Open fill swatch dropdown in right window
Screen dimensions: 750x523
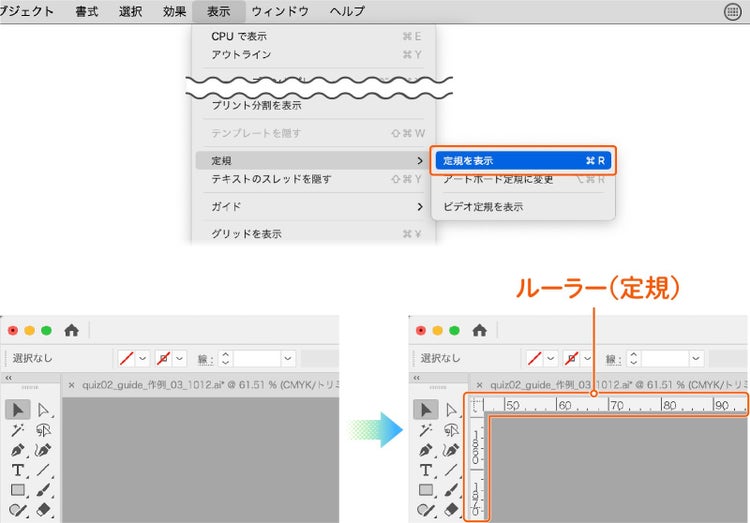[x=551, y=358]
